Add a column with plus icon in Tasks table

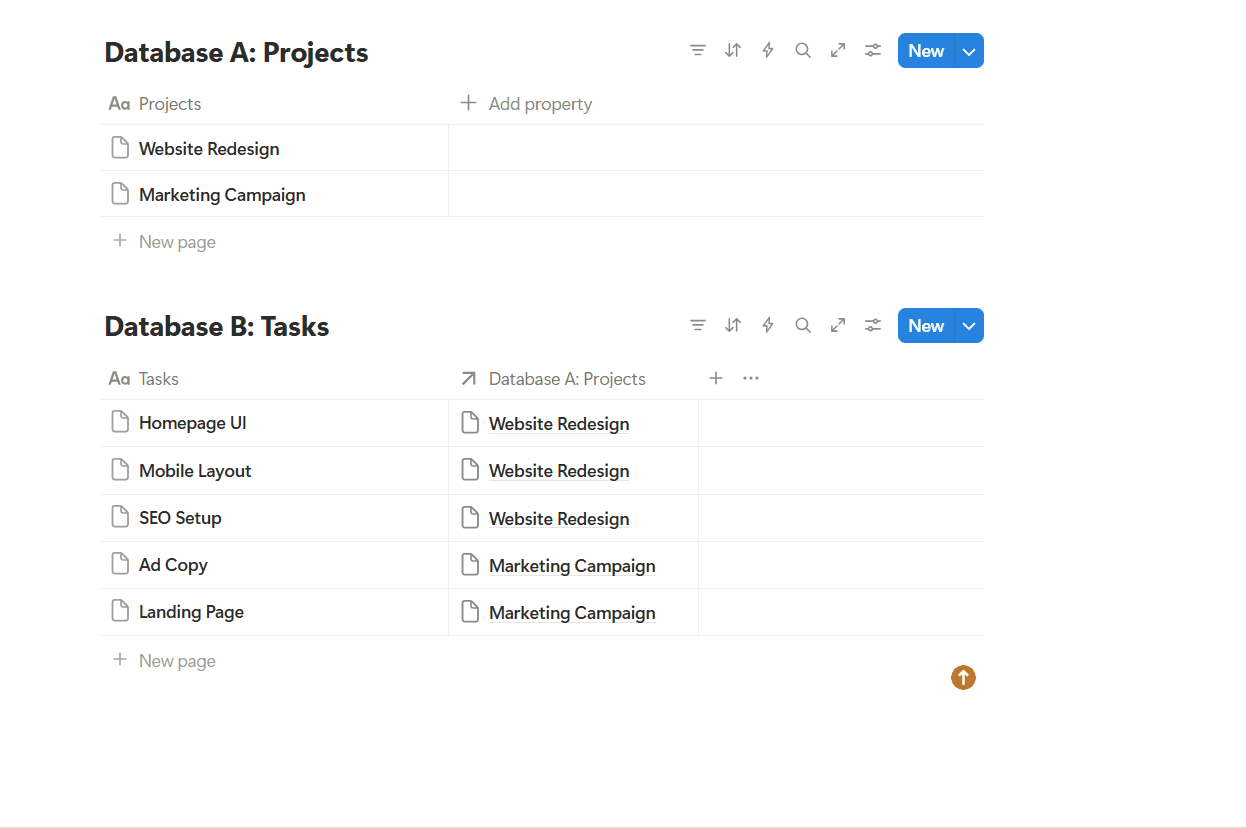[716, 378]
